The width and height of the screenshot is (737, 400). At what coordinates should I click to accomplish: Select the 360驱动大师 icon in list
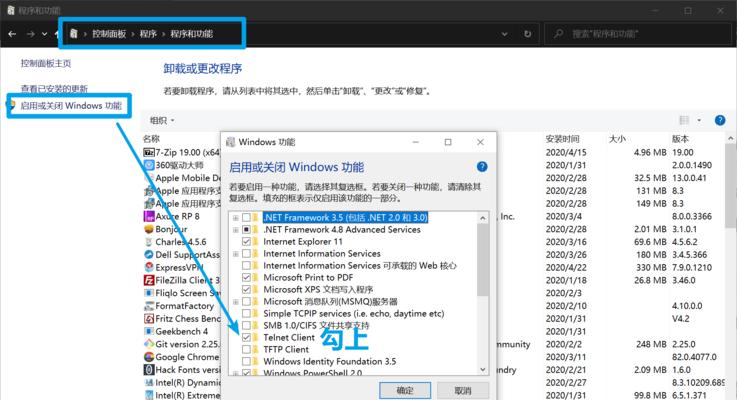click(149, 165)
